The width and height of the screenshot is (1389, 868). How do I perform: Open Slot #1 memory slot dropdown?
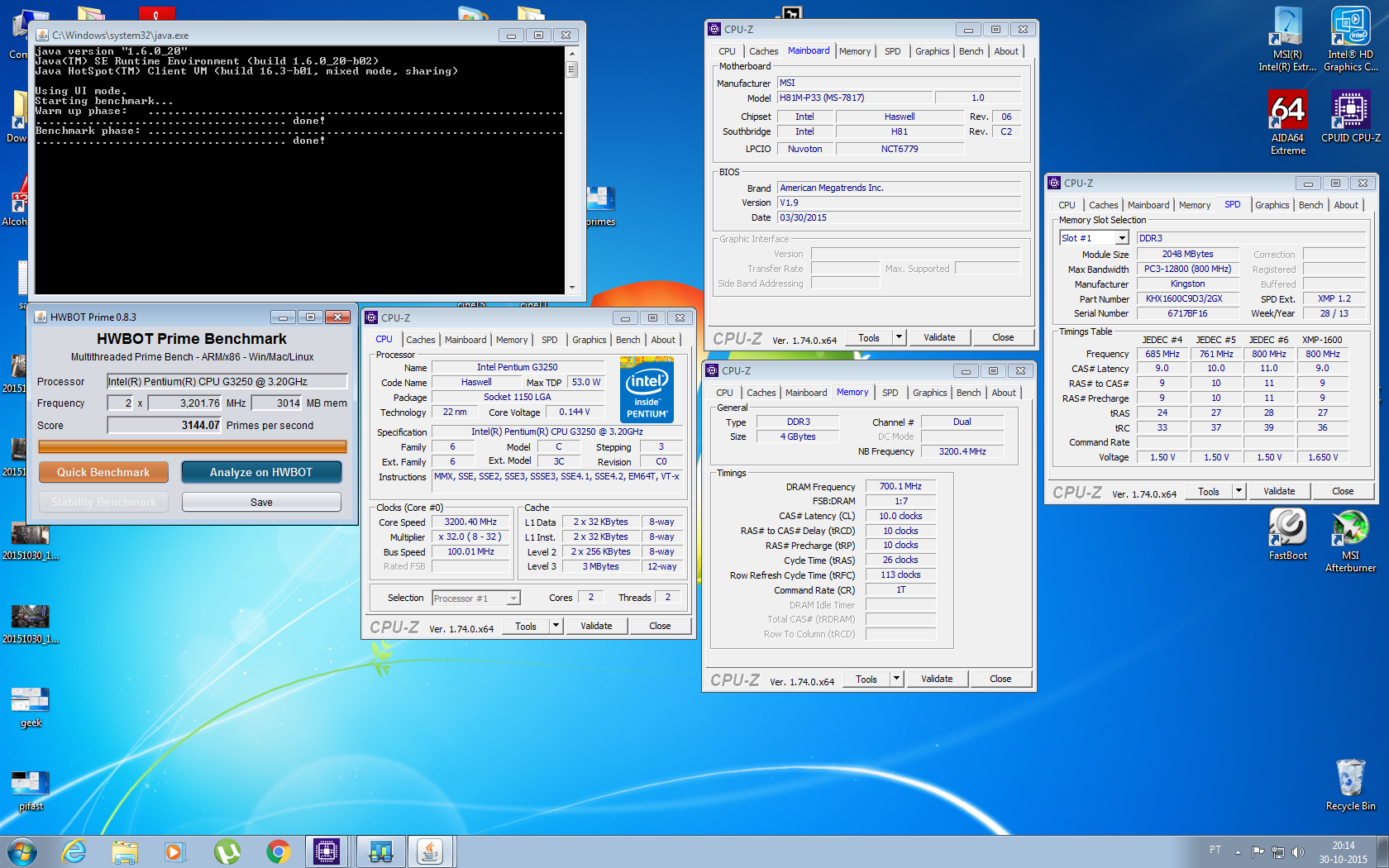[1123, 238]
